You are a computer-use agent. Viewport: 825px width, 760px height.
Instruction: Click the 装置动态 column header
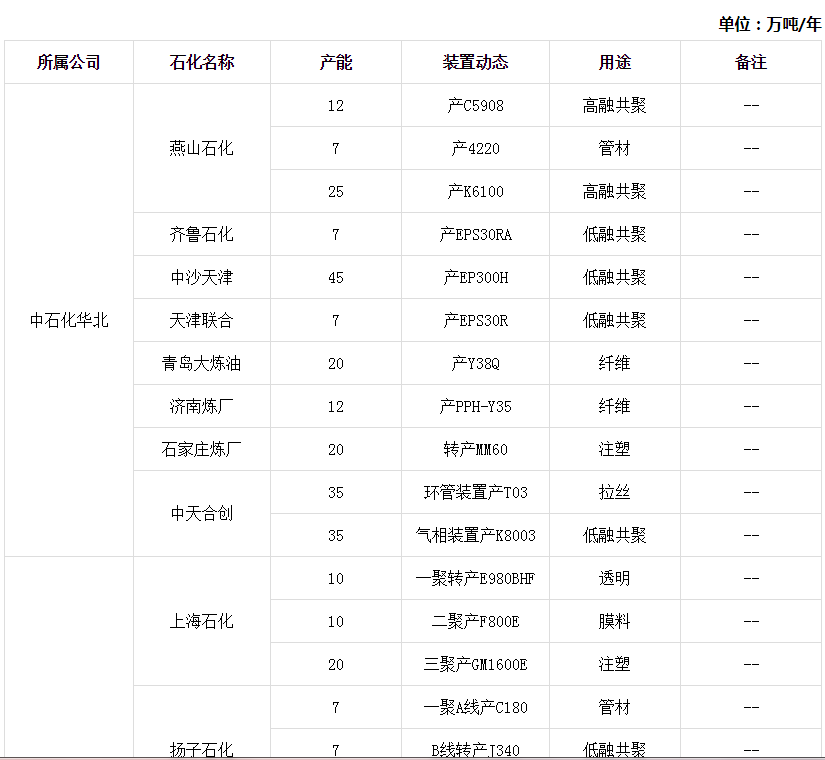coord(476,62)
